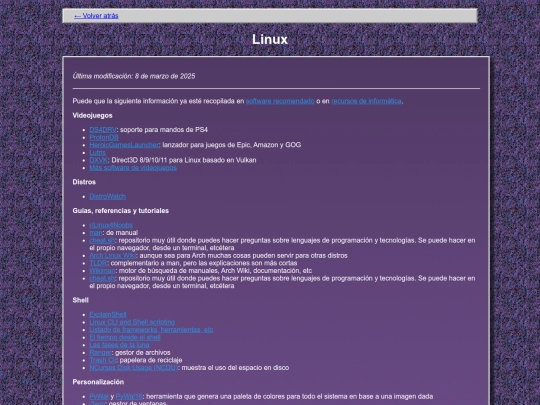Visit the DistroWatch link
This screenshot has width=540, height=405.
pos(107,196)
